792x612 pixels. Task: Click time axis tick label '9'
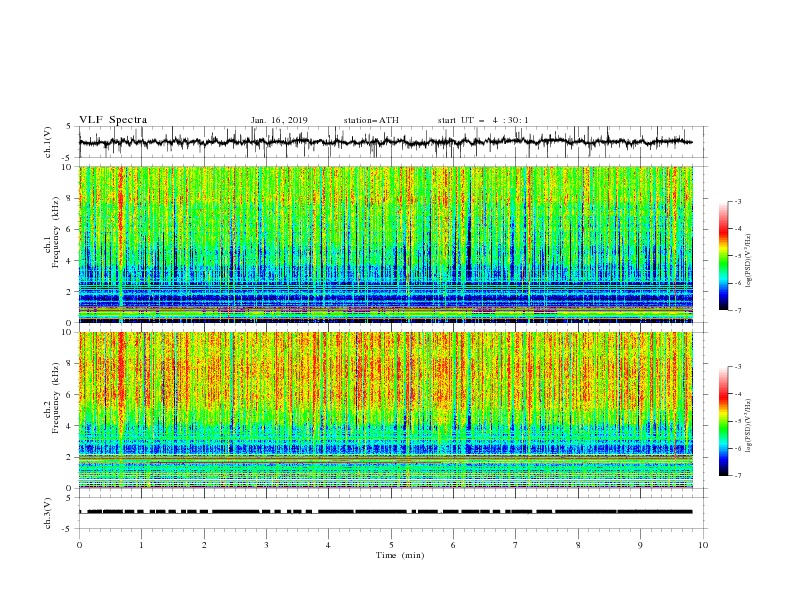(640, 545)
